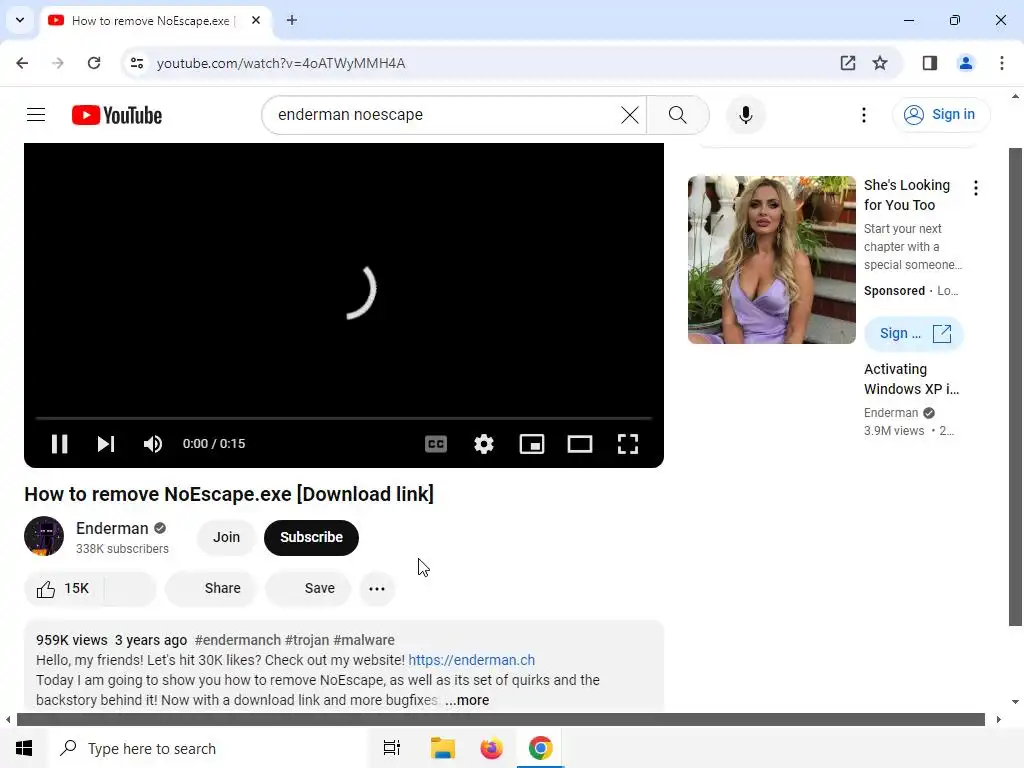1024x768 pixels.
Task: Click the taskbar search box
Action: click(209, 748)
